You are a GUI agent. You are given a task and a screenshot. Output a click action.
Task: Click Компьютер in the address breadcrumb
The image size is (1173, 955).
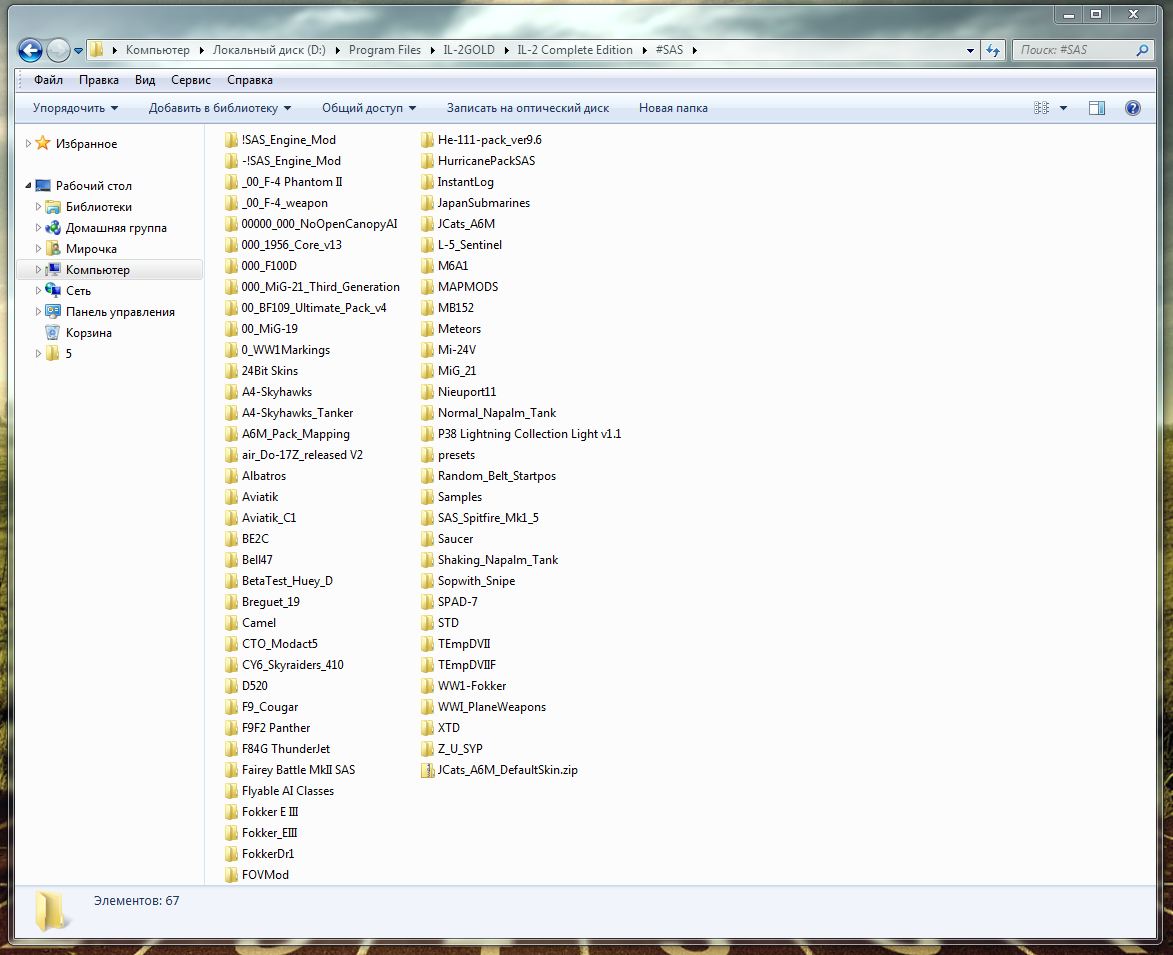click(x=157, y=50)
